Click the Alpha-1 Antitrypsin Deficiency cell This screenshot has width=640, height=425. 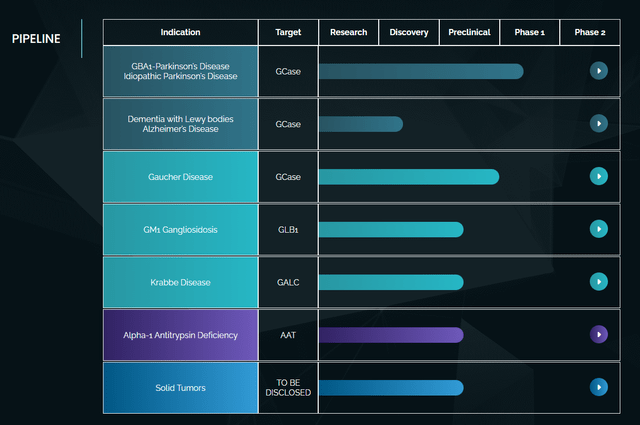click(180, 335)
